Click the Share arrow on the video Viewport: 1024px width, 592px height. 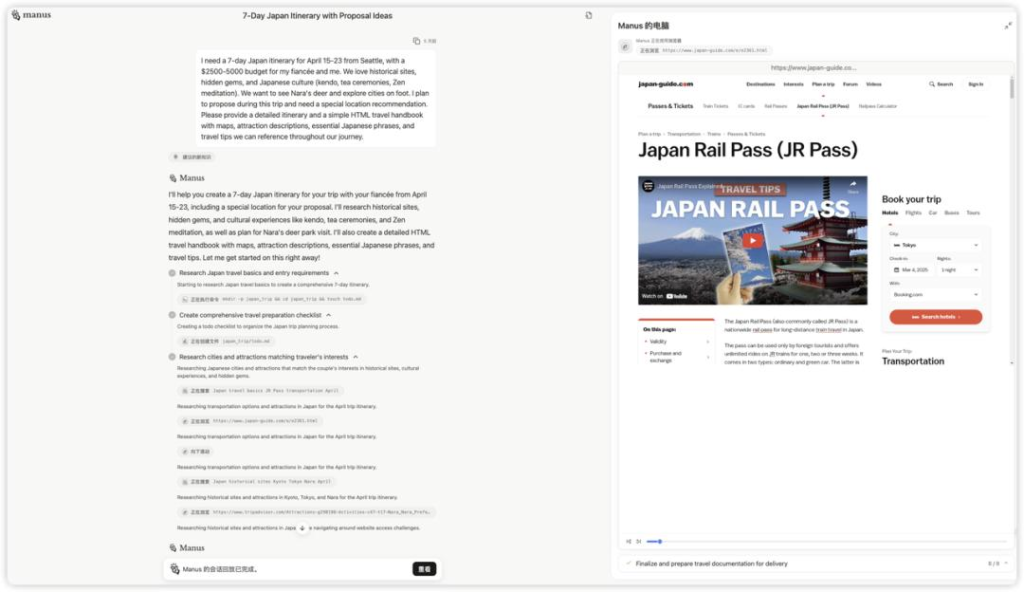(853, 187)
